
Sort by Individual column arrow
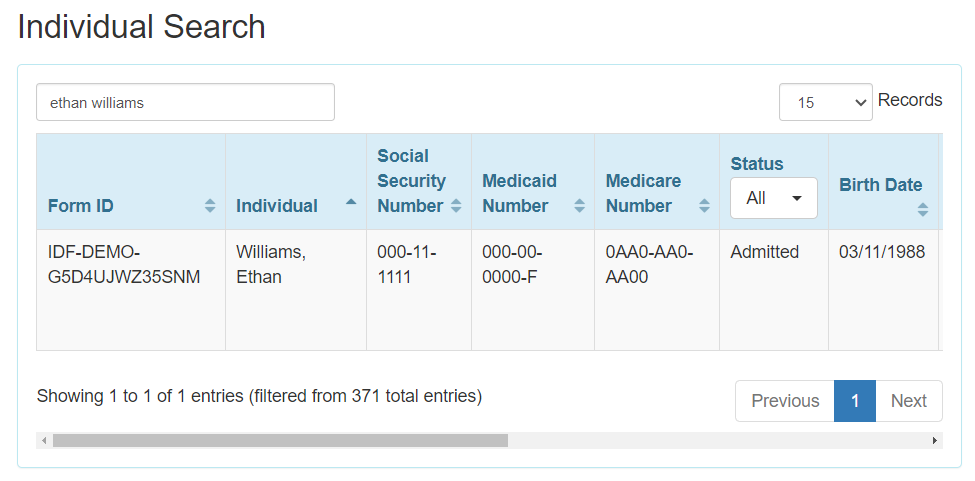click(x=351, y=202)
